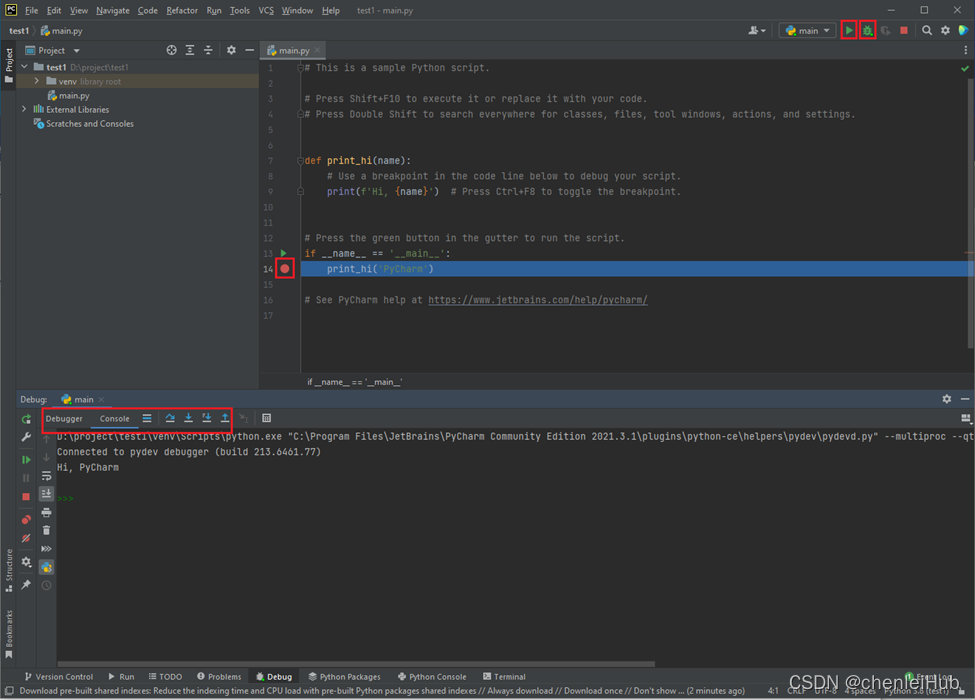Screen dimensions: 975x700
Task: Rerun the debug session using the left-side green arrow icon
Action: point(26,420)
